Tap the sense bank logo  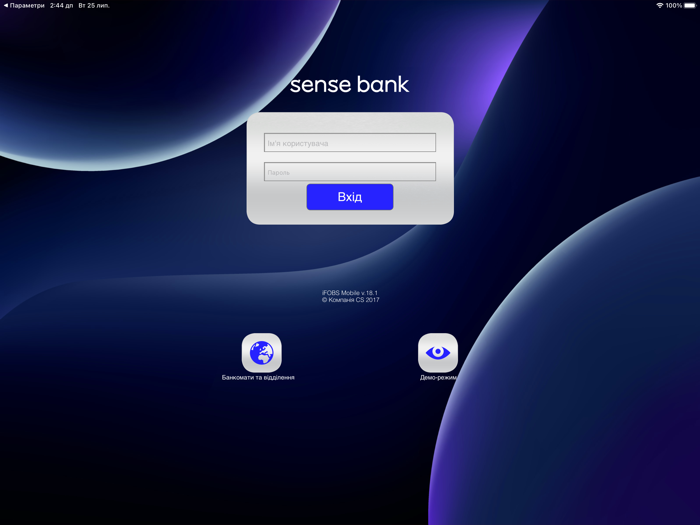[350, 85]
